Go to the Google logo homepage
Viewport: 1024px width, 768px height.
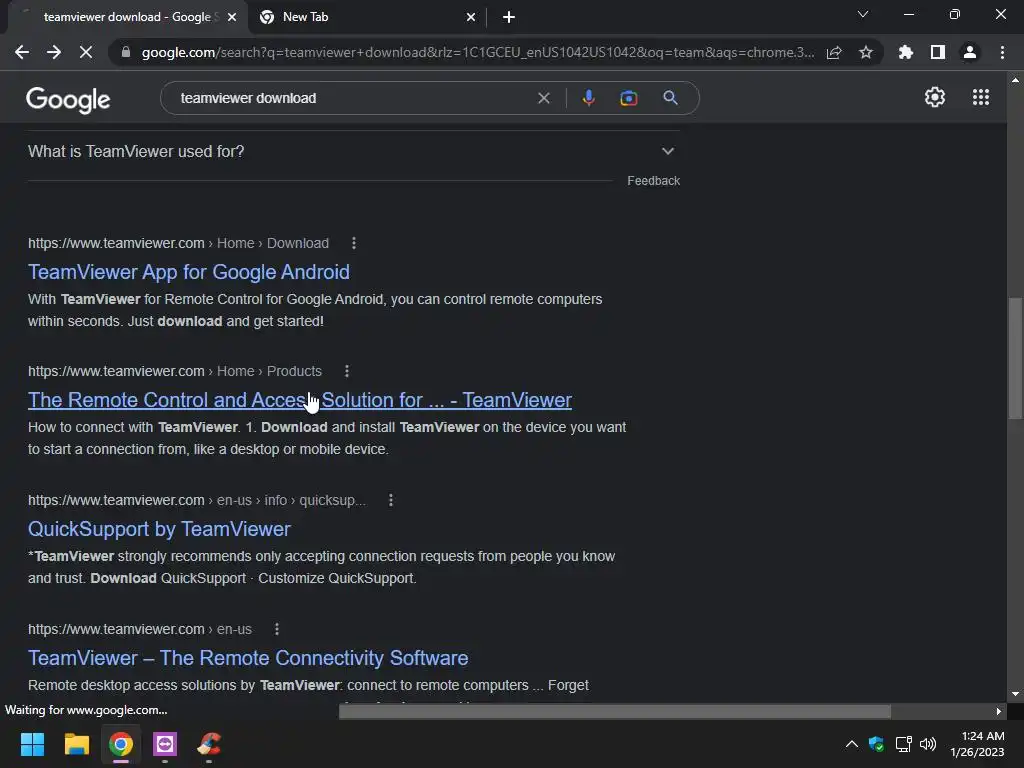click(68, 99)
